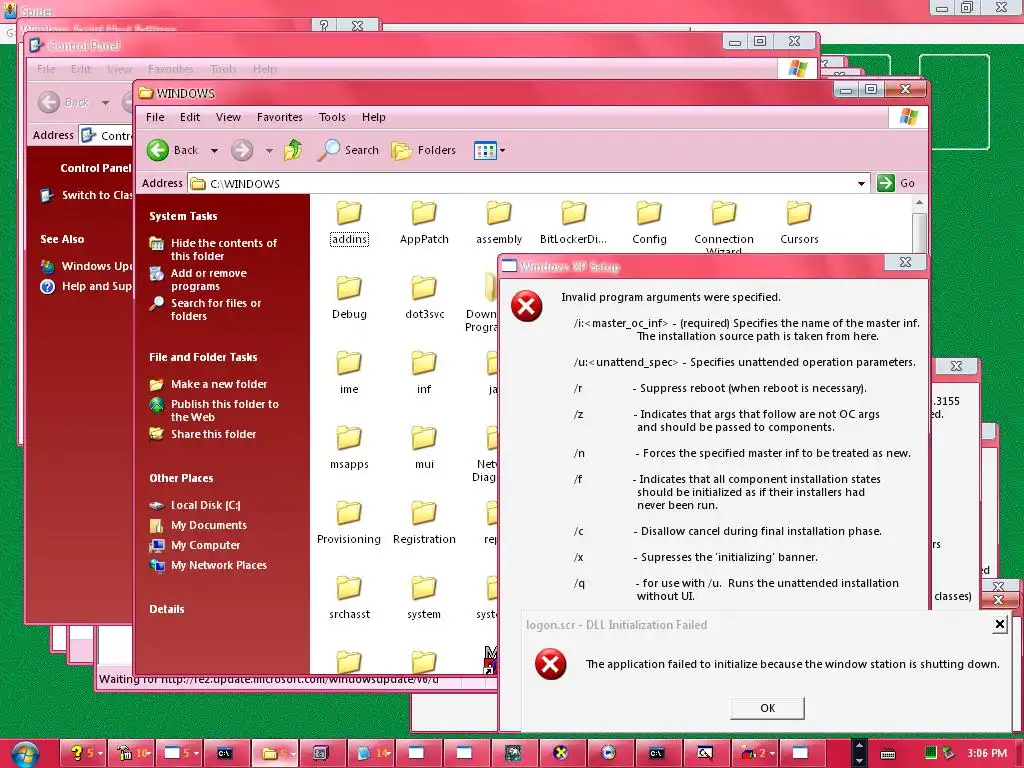Click the C:\WINDOWS address field
The image size is (1024, 768).
coord(529,184)
